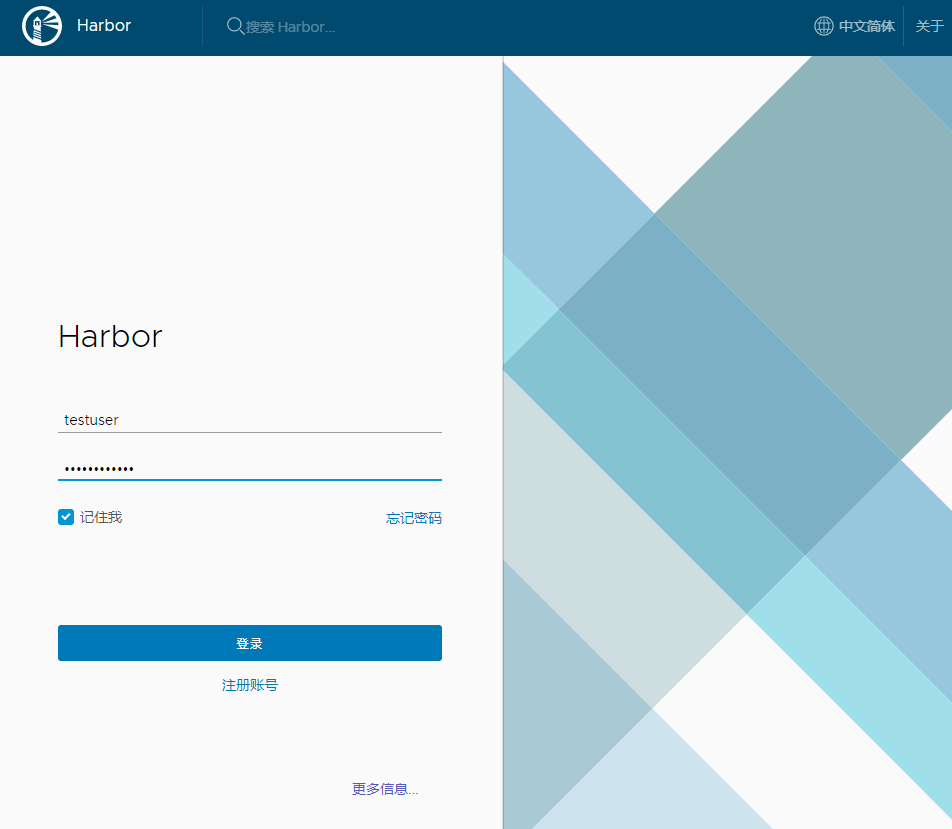Viewport: 952px width, 829px height.
Task: Click the large Harbor login heading
Action: (110, 336)
